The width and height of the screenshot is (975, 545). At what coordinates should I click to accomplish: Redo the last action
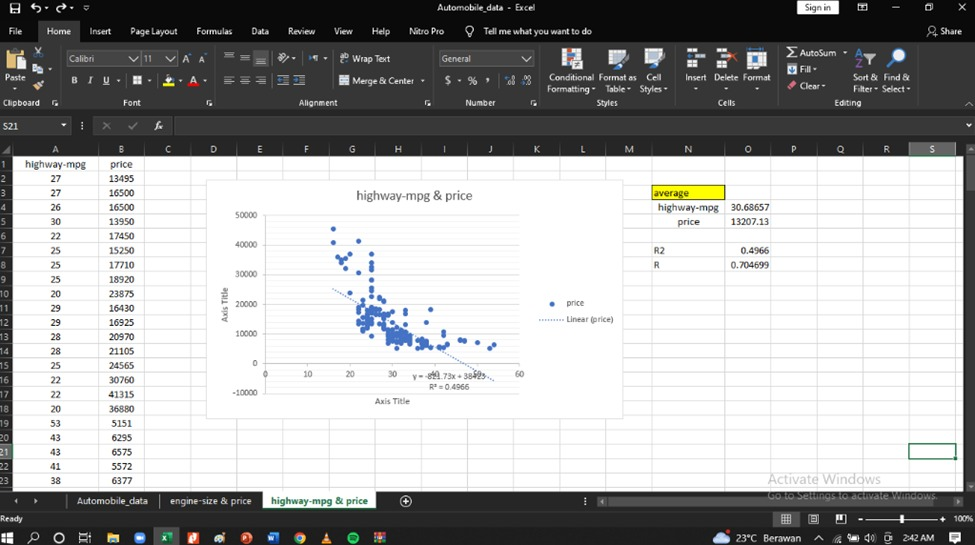pyautogui.click(x=60, y=8)
